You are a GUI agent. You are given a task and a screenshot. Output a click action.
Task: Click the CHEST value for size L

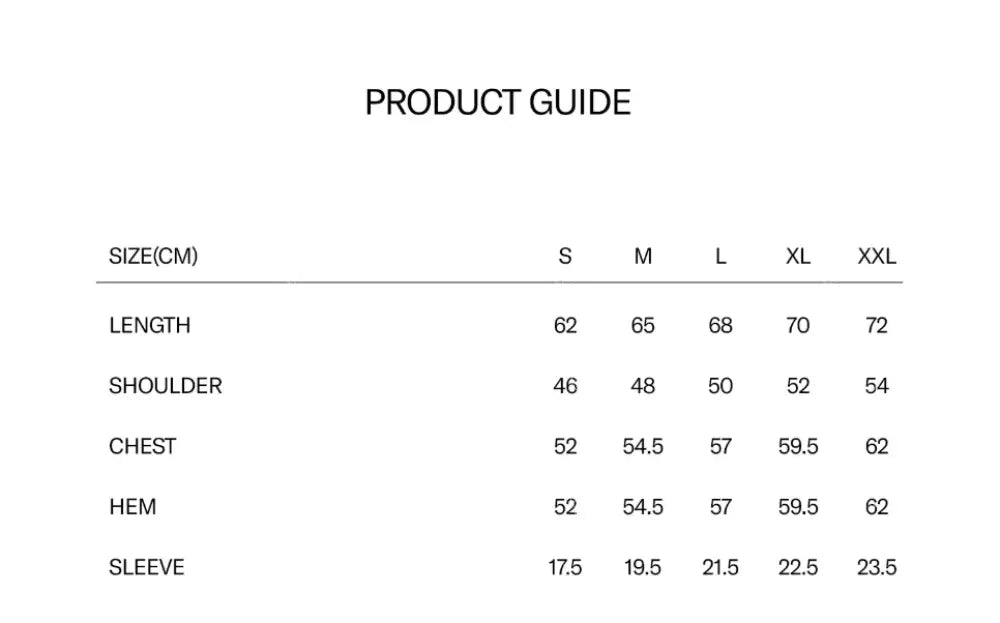pos(720,447)
